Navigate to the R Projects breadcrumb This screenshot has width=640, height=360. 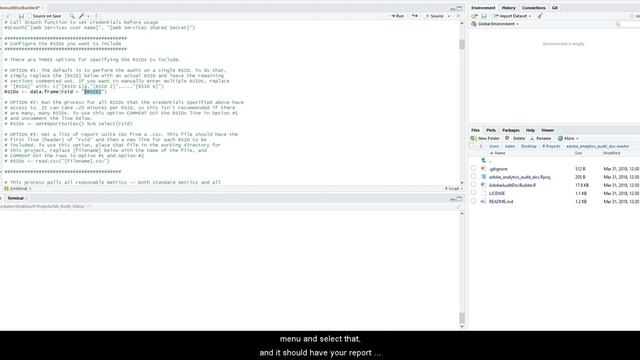(551, 146)
